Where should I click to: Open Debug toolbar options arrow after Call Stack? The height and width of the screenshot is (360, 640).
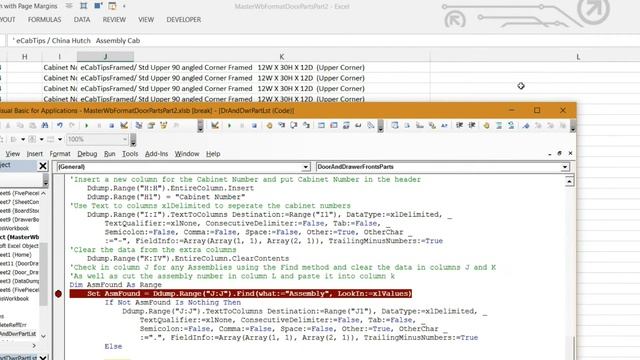click(380, 126)
